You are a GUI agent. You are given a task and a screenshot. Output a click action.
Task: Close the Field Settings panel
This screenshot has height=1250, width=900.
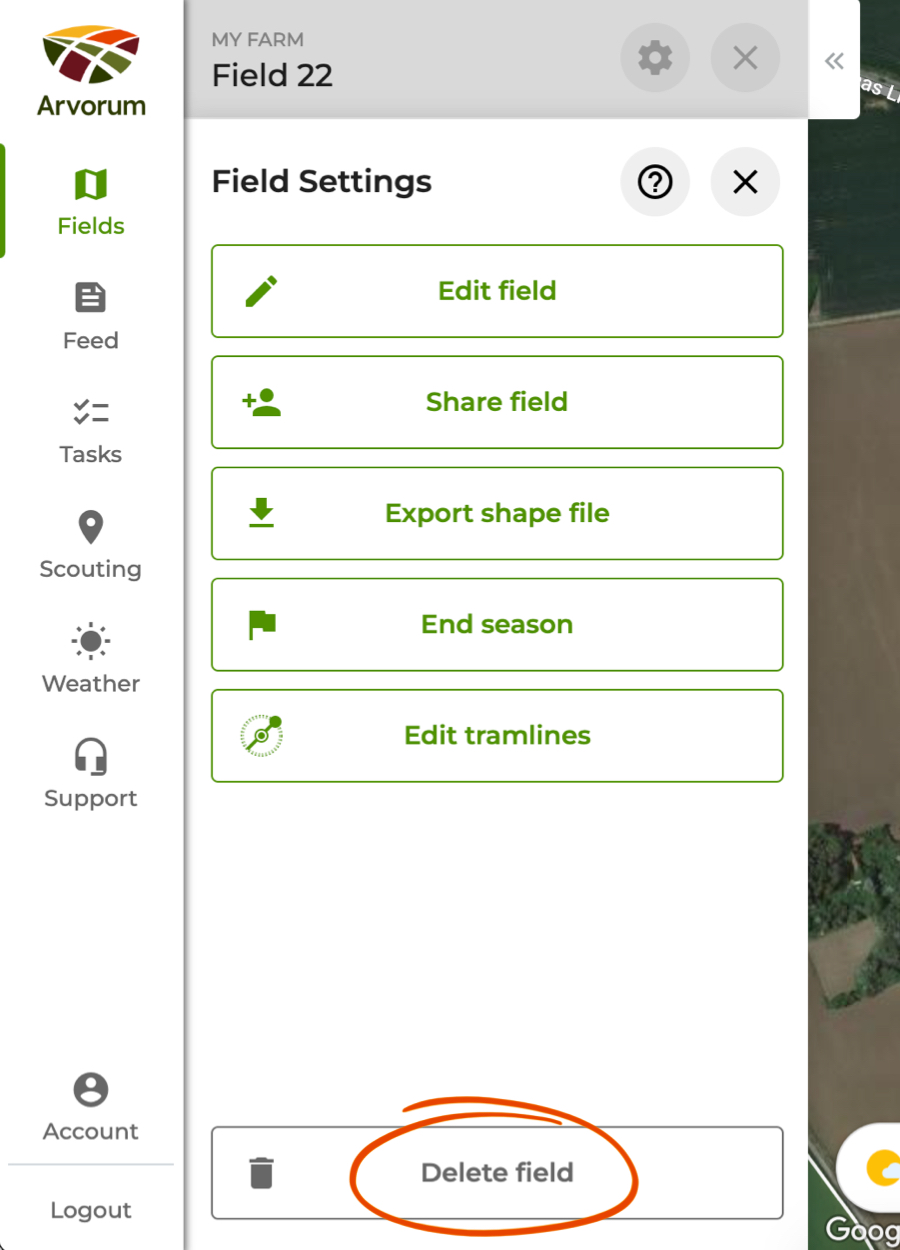coord(745,182)
